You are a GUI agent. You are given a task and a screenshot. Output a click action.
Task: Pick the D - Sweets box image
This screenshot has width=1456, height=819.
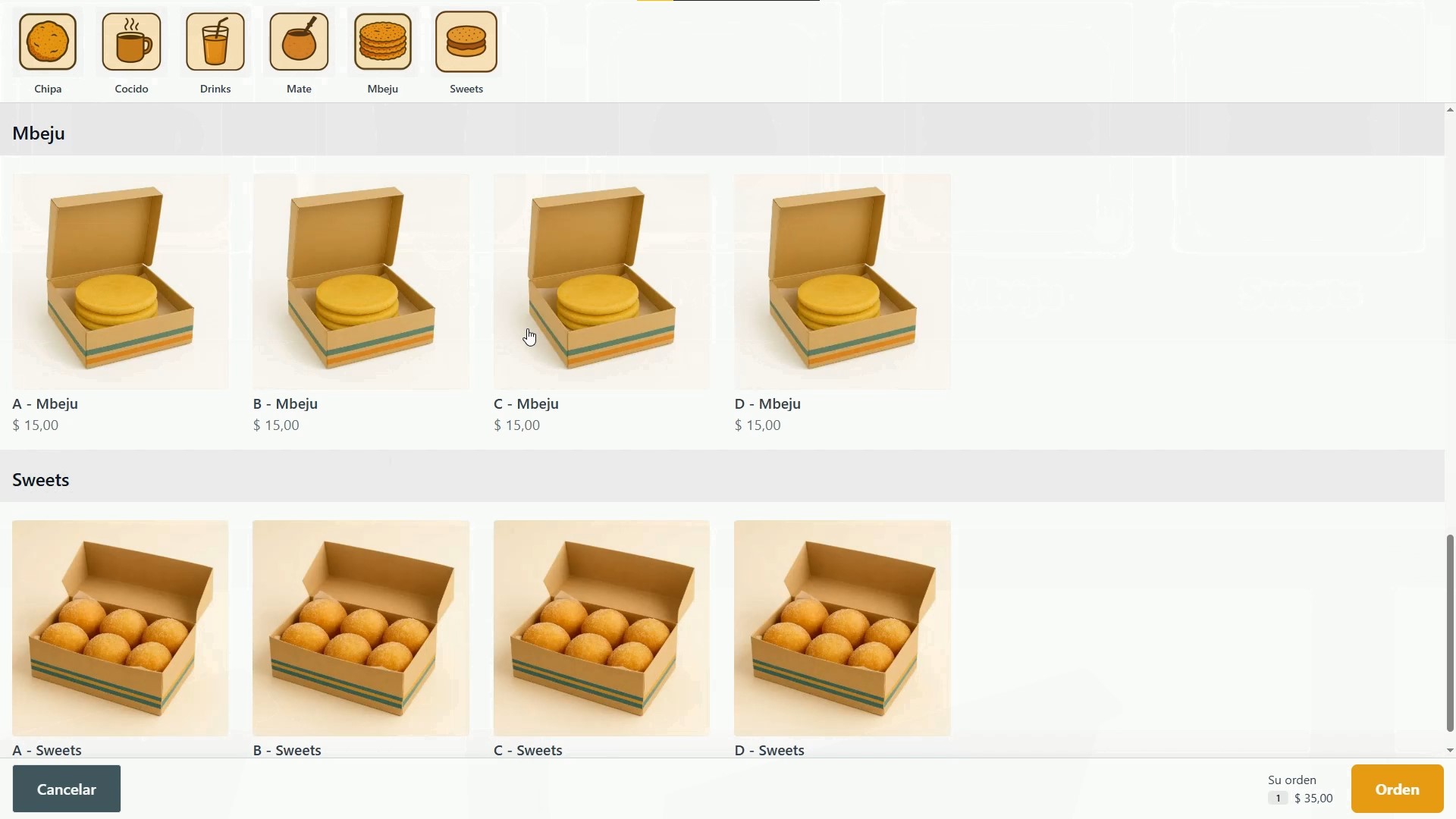tap(843, 628)
